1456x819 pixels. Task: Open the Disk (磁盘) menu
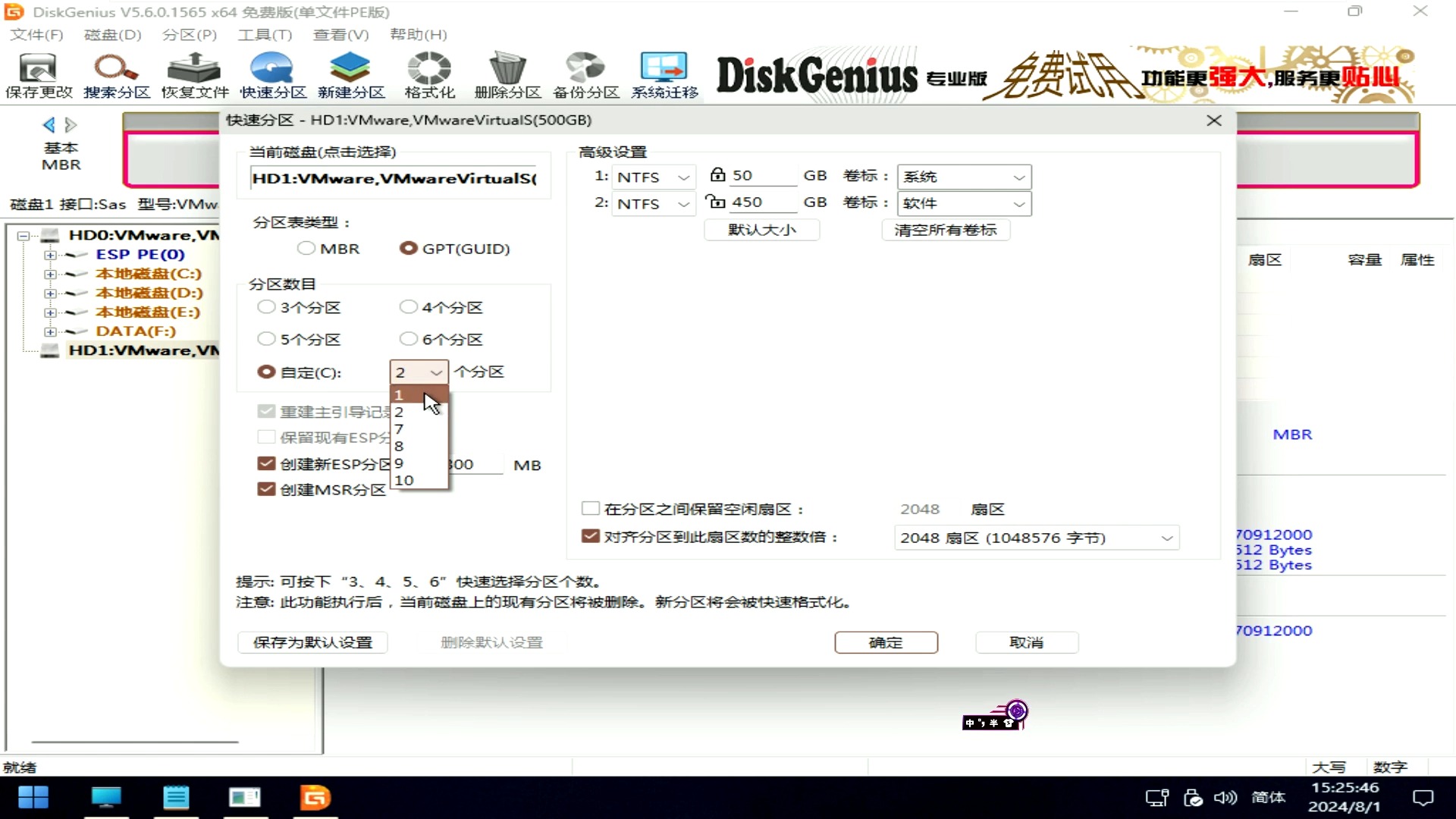(112, 35)
